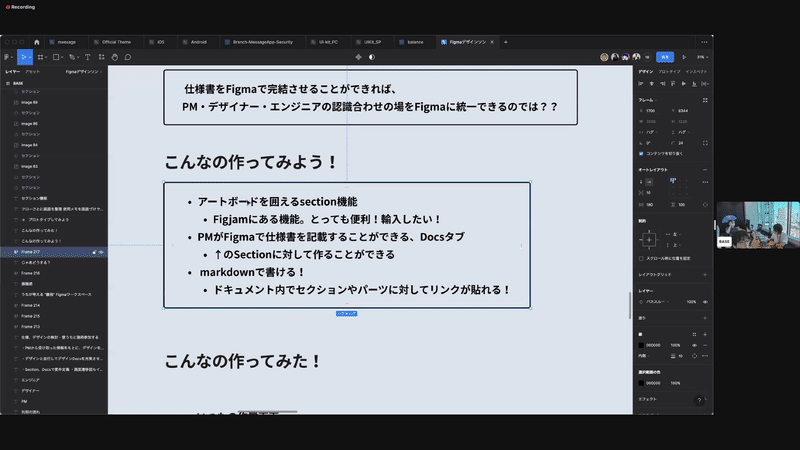Open the stroke position dropdown
The height and width of the screenshot is (450, 800).
pyautogui.click(x=644, y=356)
